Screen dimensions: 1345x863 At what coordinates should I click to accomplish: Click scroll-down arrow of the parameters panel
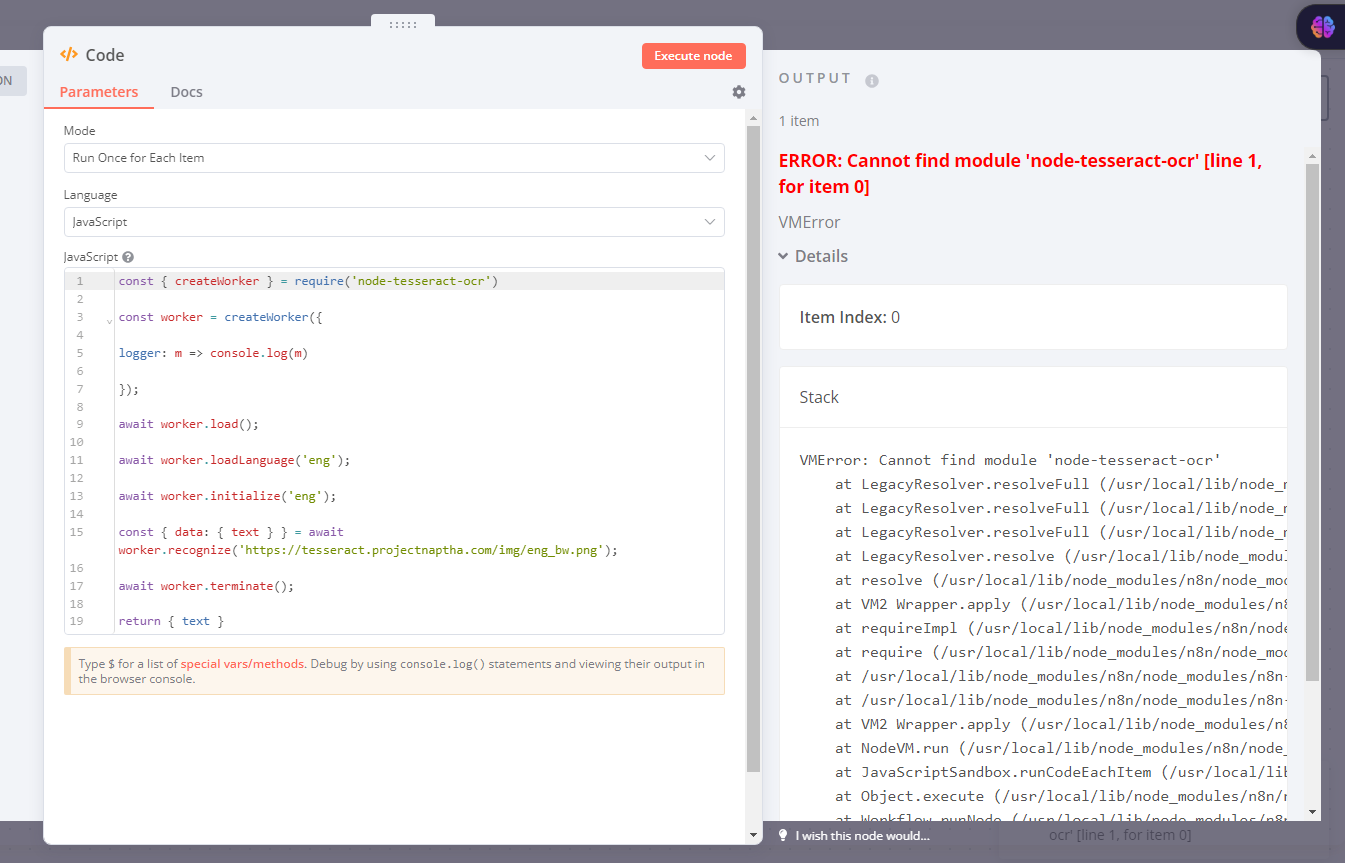754,834
